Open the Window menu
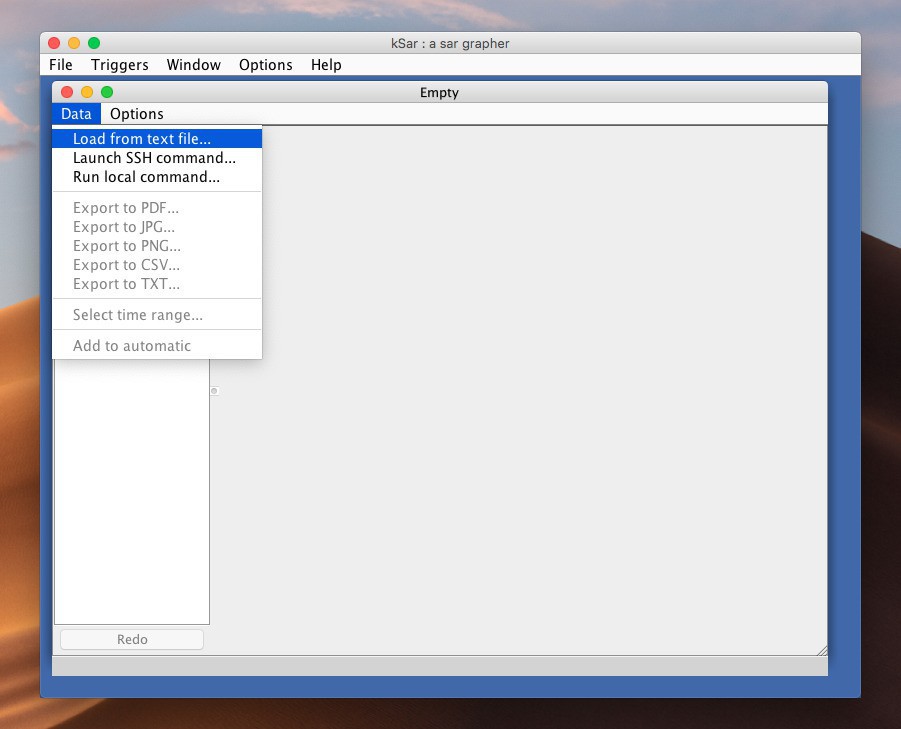 (x=194, y=65)
